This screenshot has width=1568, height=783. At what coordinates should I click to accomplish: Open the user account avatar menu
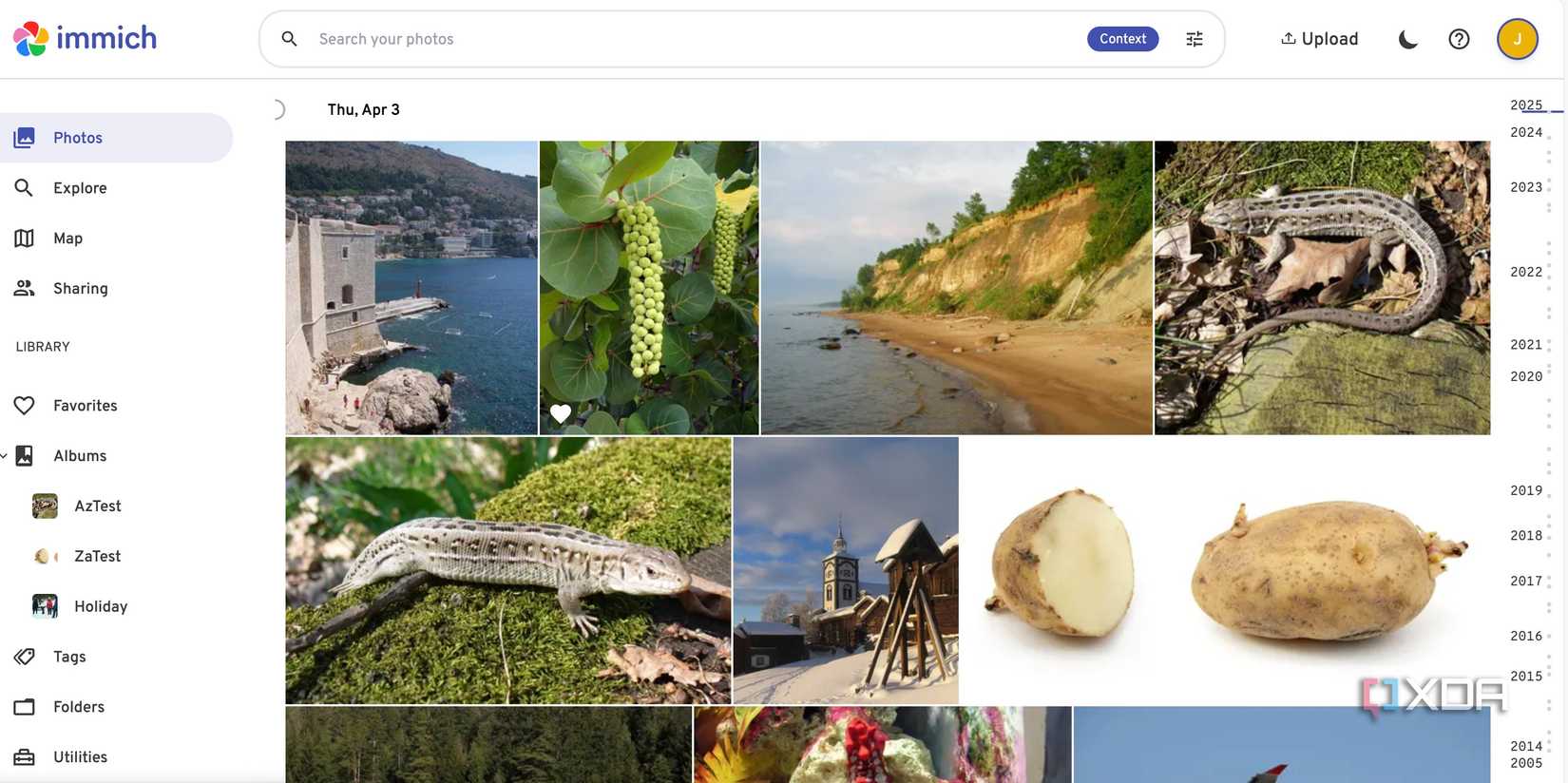pyautogui.click(x=1517, y=39)
